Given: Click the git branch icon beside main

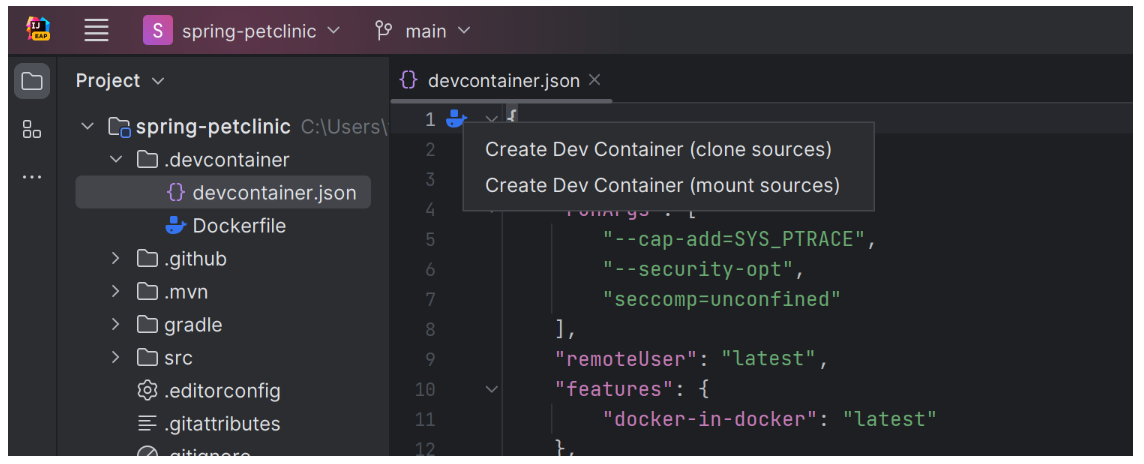Looking at the screenshot, I should (x=383, y=31).
